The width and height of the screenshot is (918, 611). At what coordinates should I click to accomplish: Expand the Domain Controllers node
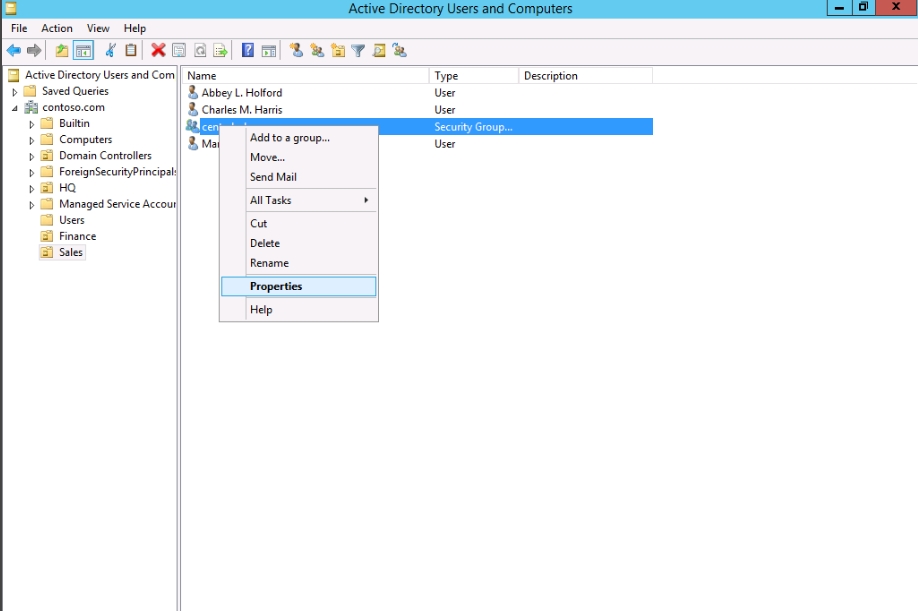(32, 156)
